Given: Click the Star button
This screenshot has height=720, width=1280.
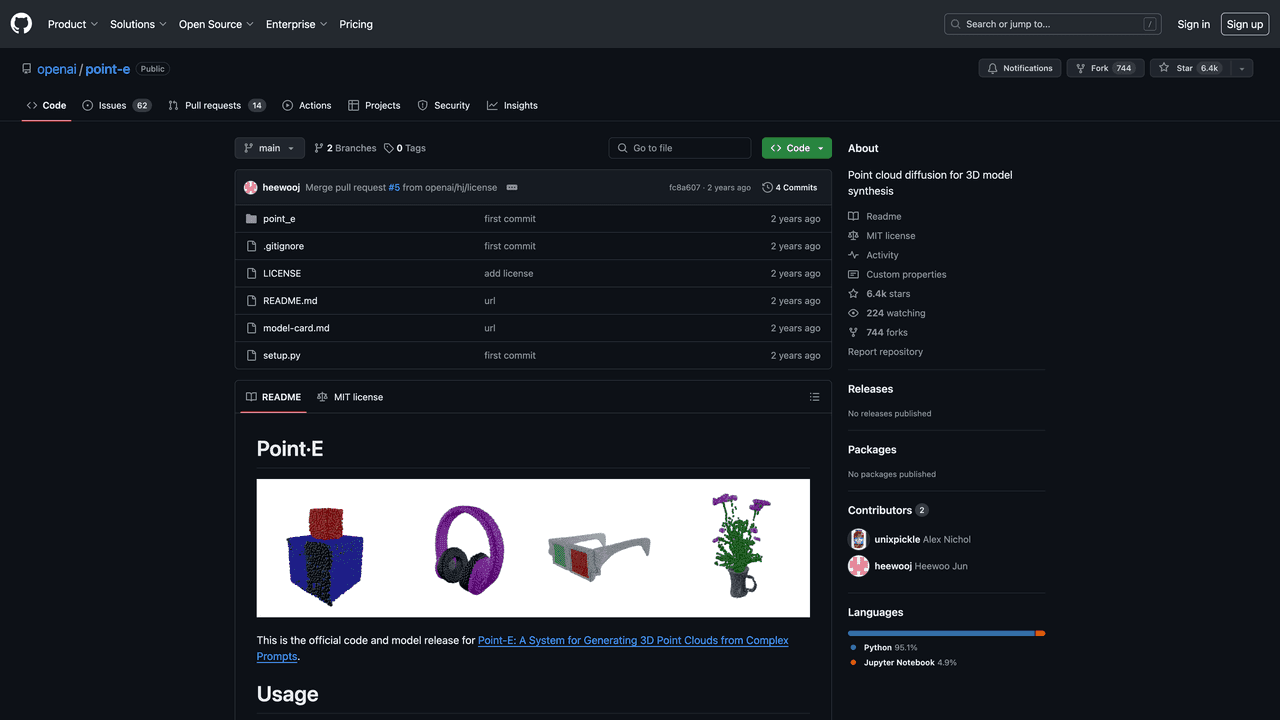Looking at the screenshot, I should [1188, 68].
